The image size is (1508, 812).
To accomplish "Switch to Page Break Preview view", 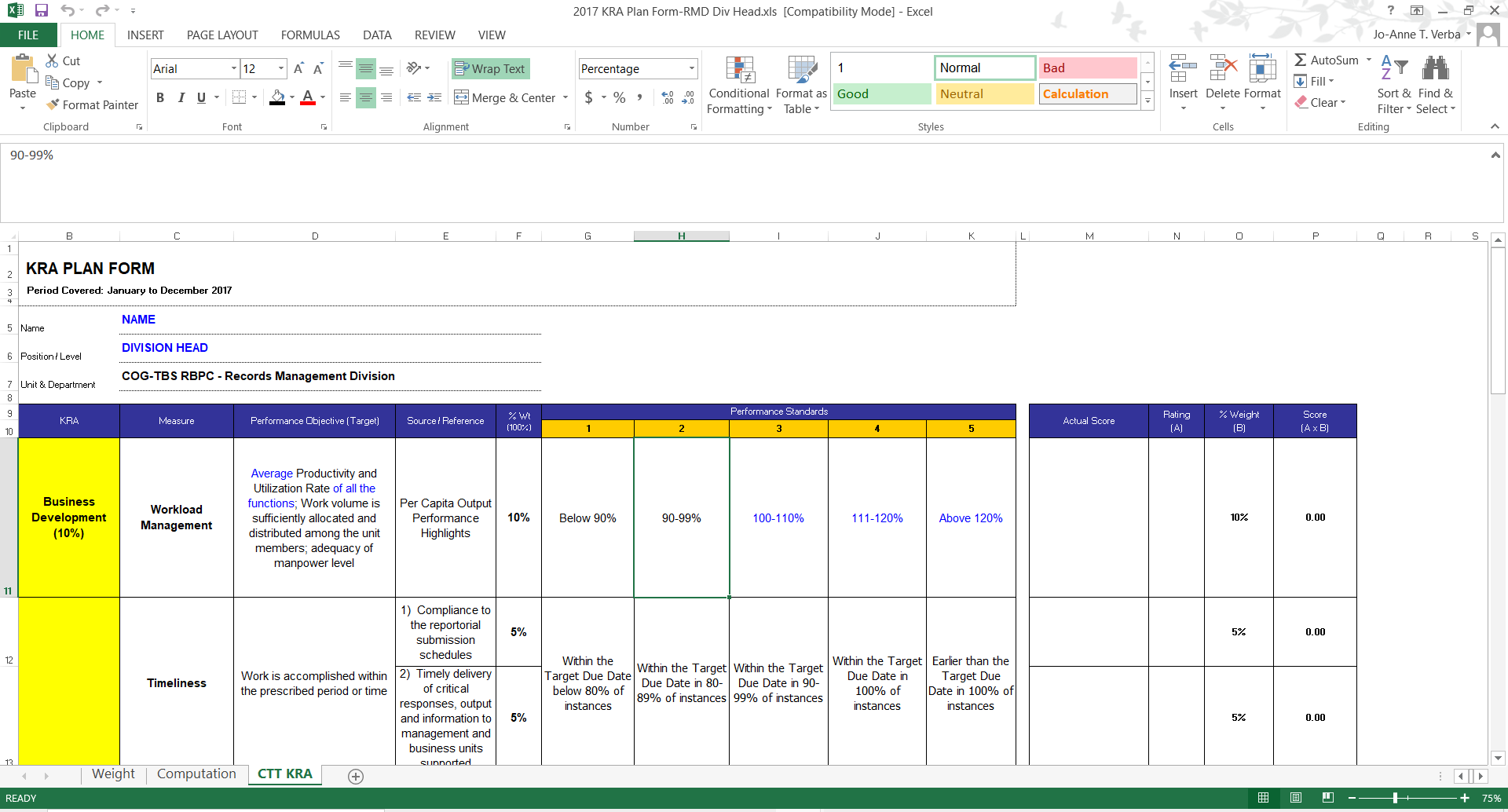I will pyautogui.click(x=1327, y=798).
